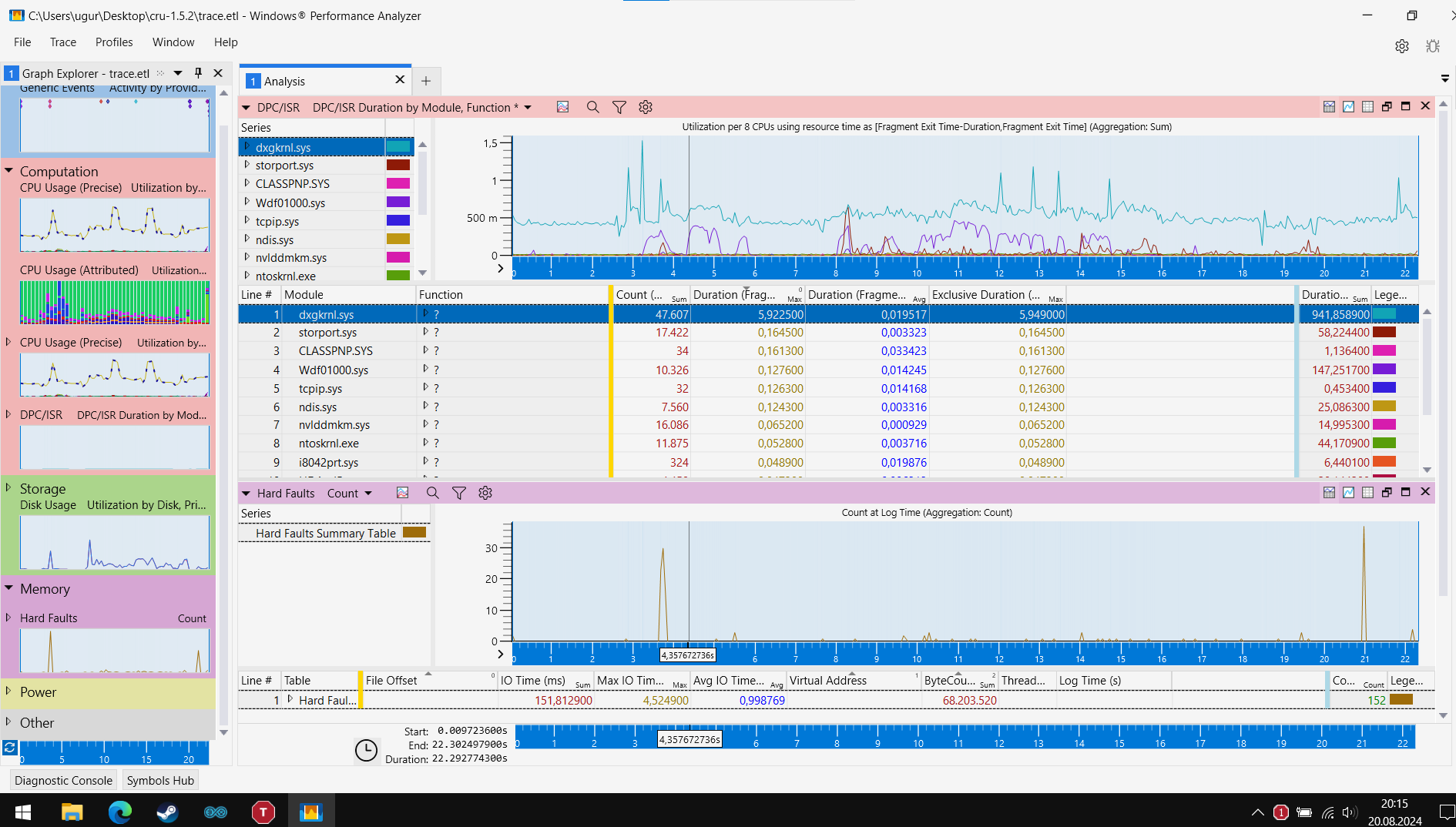Click the Disk Usage graph thumbnail
This screenshot has width=1456, height=827.
pos(115,542)
